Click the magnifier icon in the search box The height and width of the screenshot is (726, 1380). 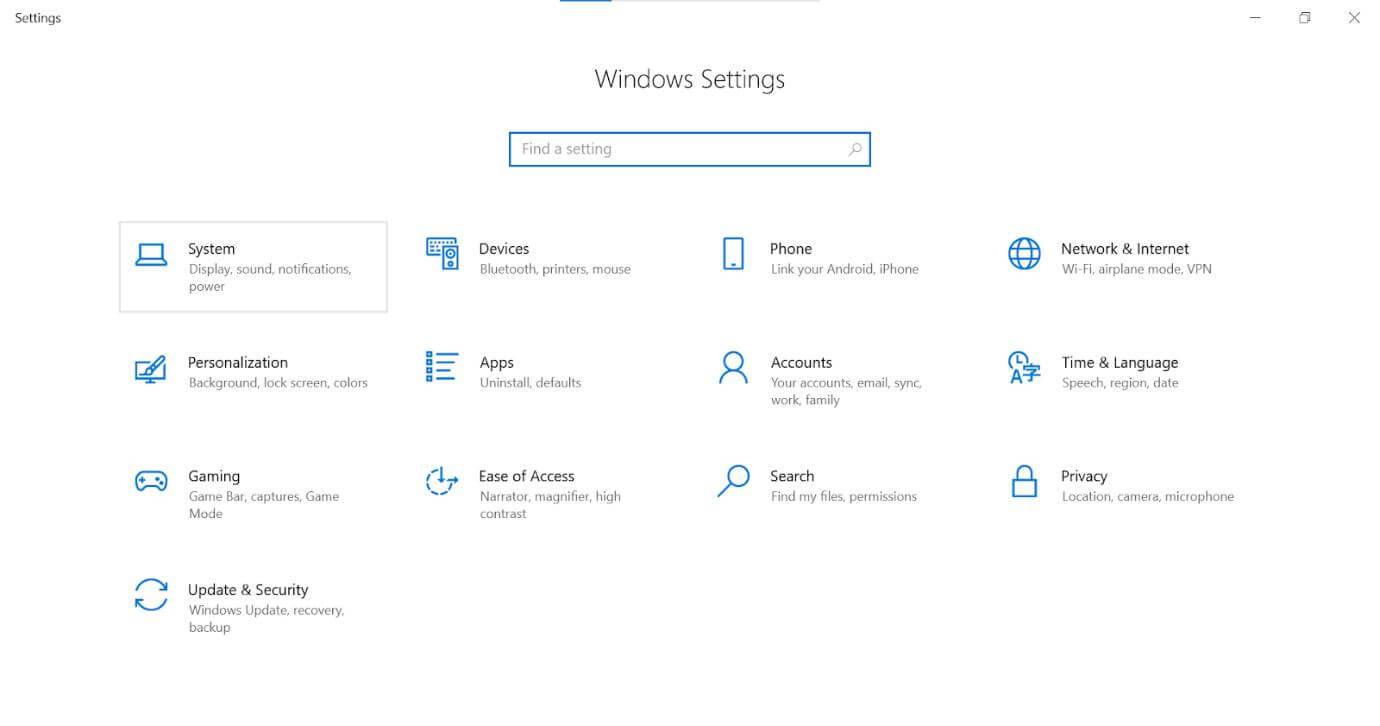click(855, 149)
